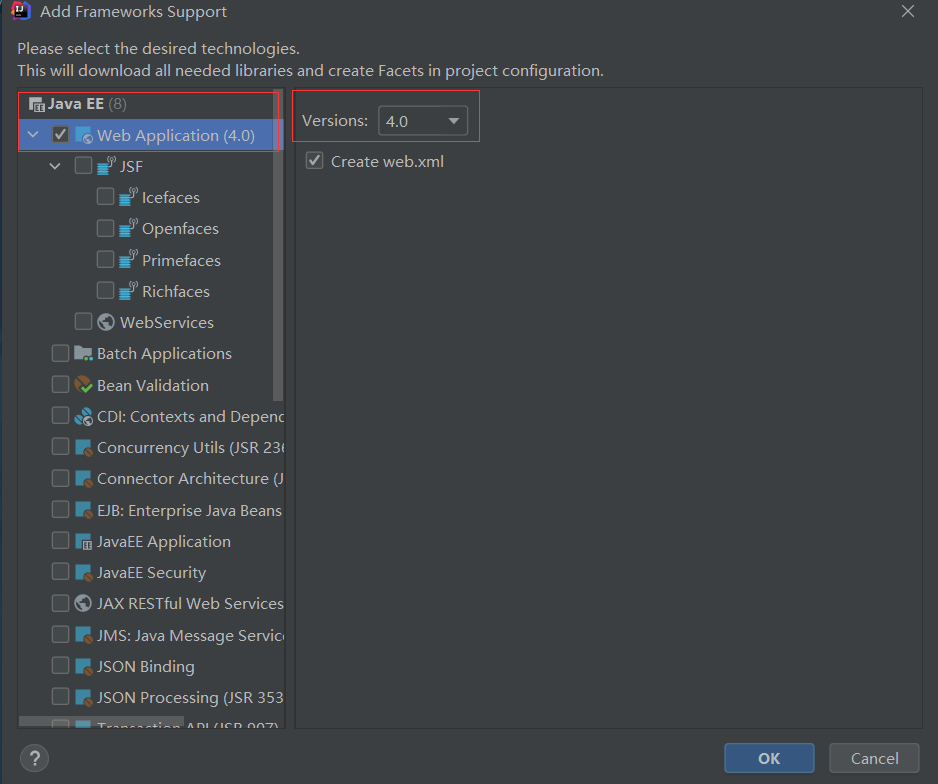
Task: Uncheck the Create web.xml checkbox
Action: pyautogui.click(x=315, y=160)
